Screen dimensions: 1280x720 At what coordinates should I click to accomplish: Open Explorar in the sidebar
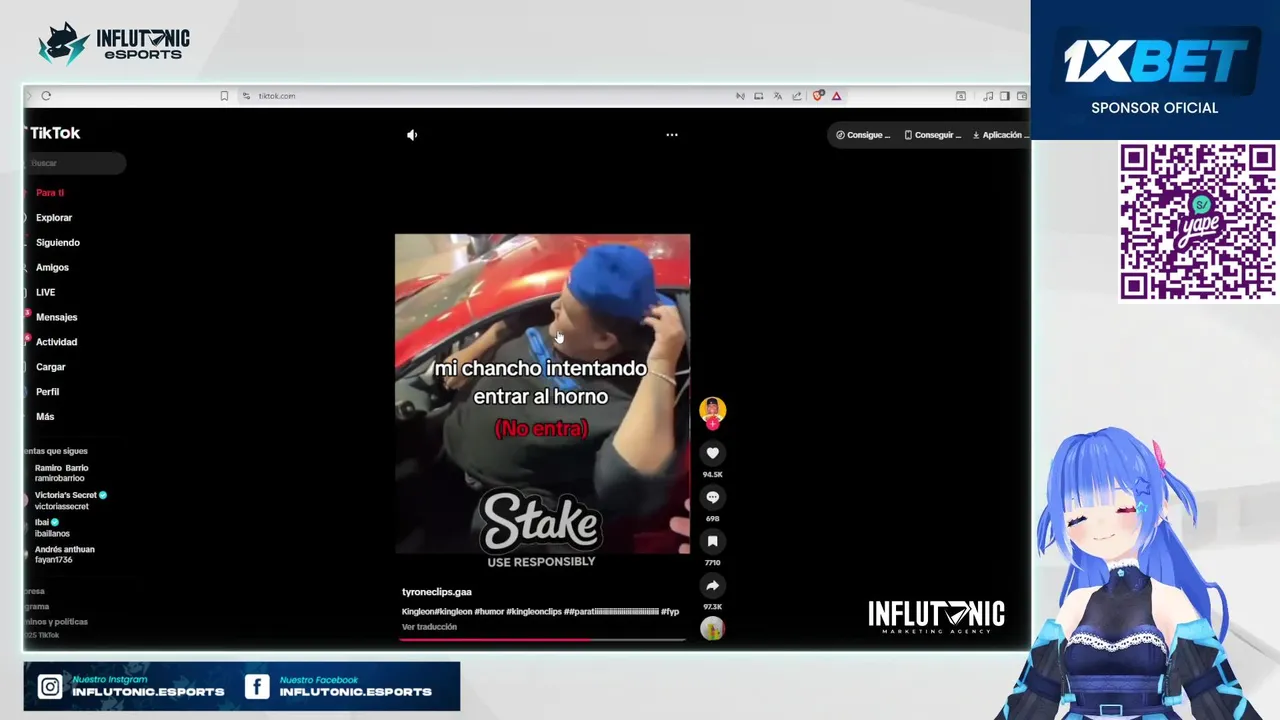click(54, 218)
